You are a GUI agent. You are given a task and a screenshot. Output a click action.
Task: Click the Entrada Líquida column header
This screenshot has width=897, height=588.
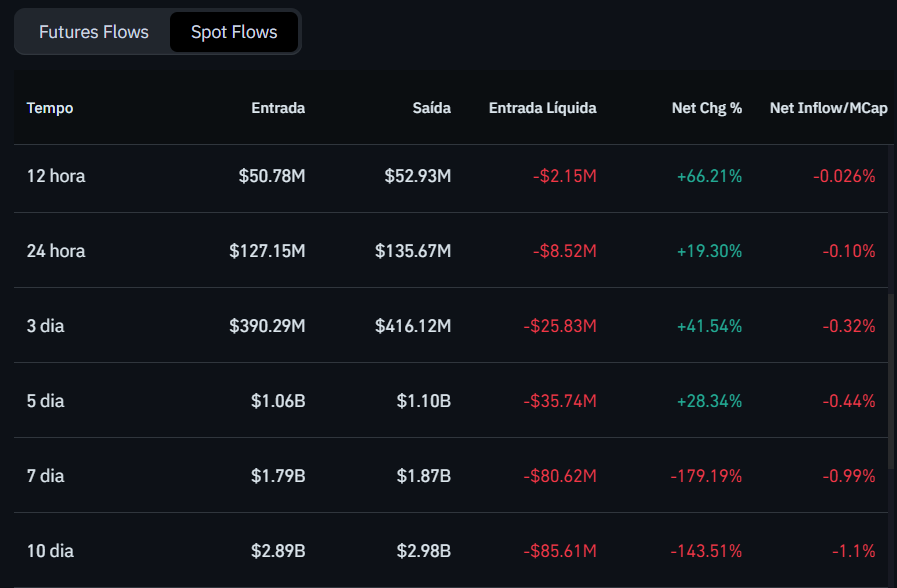(542, 108)
